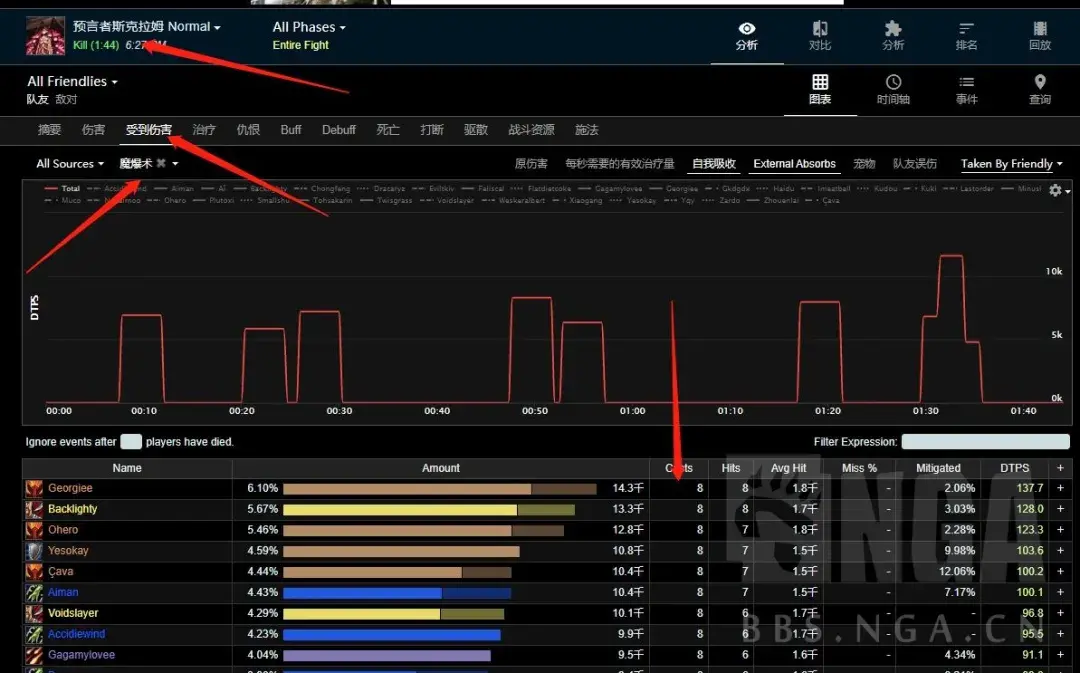1080x673 pixels.
Task: Open the chart settings gear icon
Action: (x=1055, y=190)
